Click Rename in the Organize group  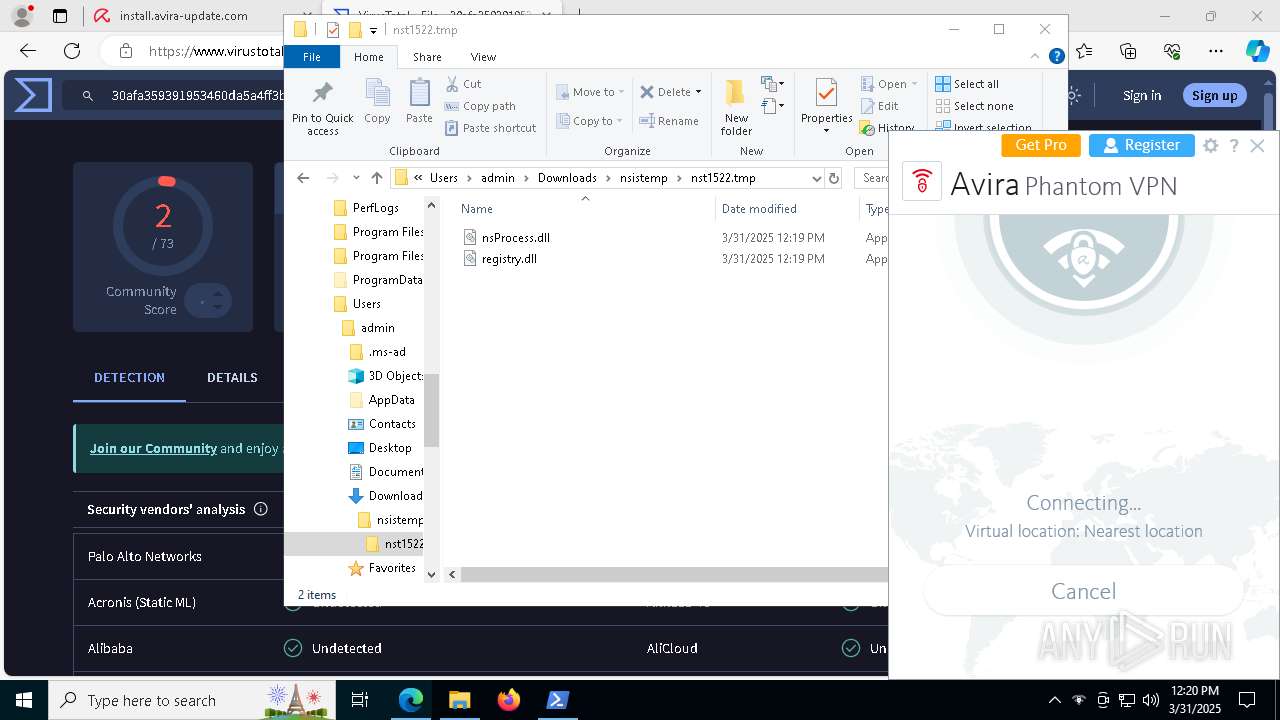tap(669, 121)
